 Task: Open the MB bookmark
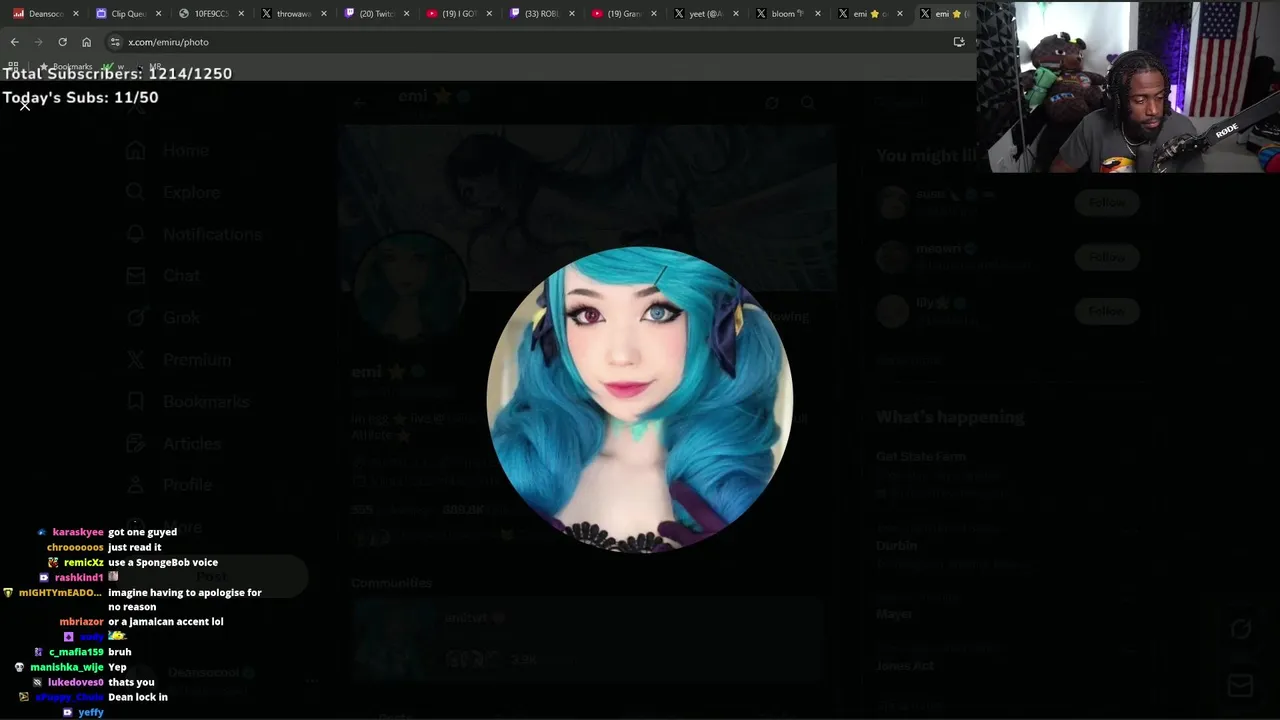pos(150,67)
